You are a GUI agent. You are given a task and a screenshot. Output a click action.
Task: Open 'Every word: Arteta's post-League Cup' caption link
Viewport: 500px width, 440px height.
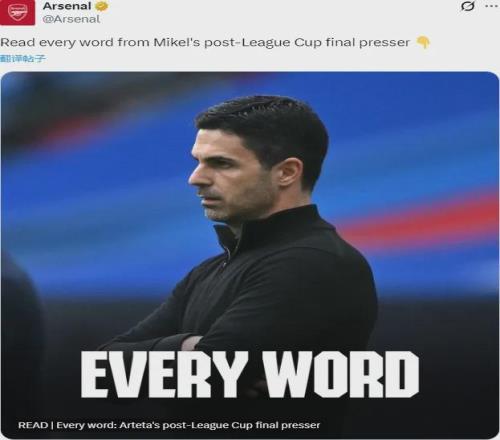[x=188, y=425]
